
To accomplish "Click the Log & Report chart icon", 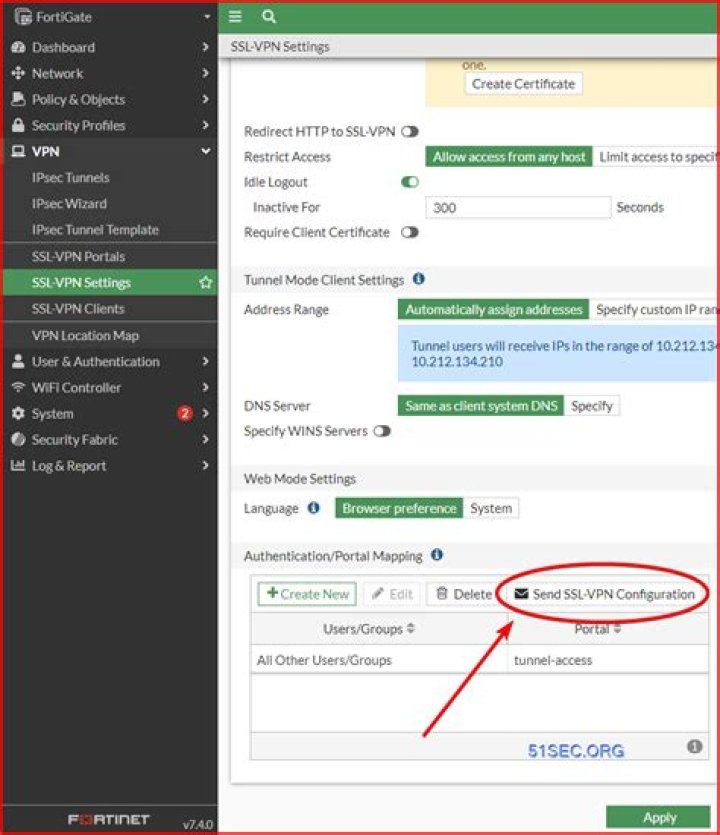I will tap(18, 465).
